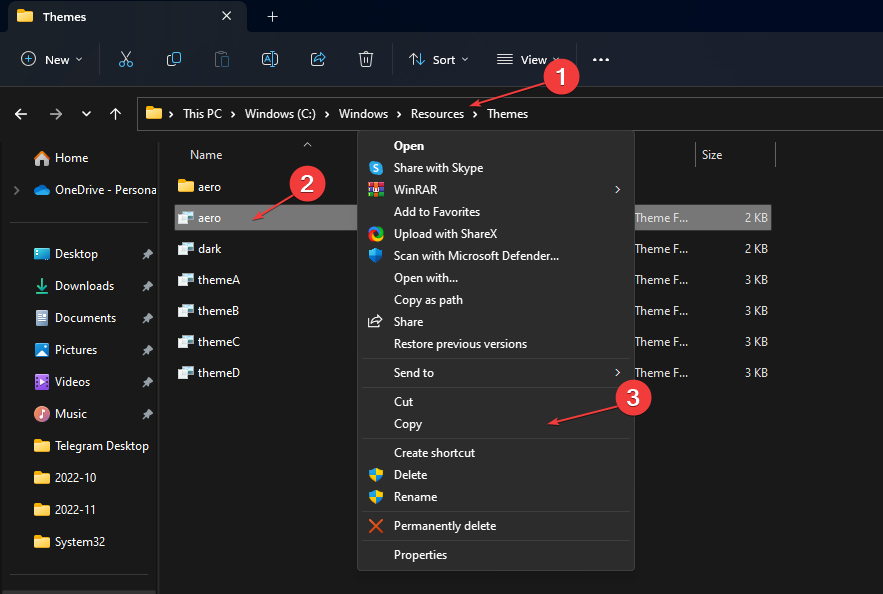Image resolution: width=883 pixels, height=594 pixels.
Task: Click the Cut scissors icon in toolbar
Action: [x=126, y=59]
